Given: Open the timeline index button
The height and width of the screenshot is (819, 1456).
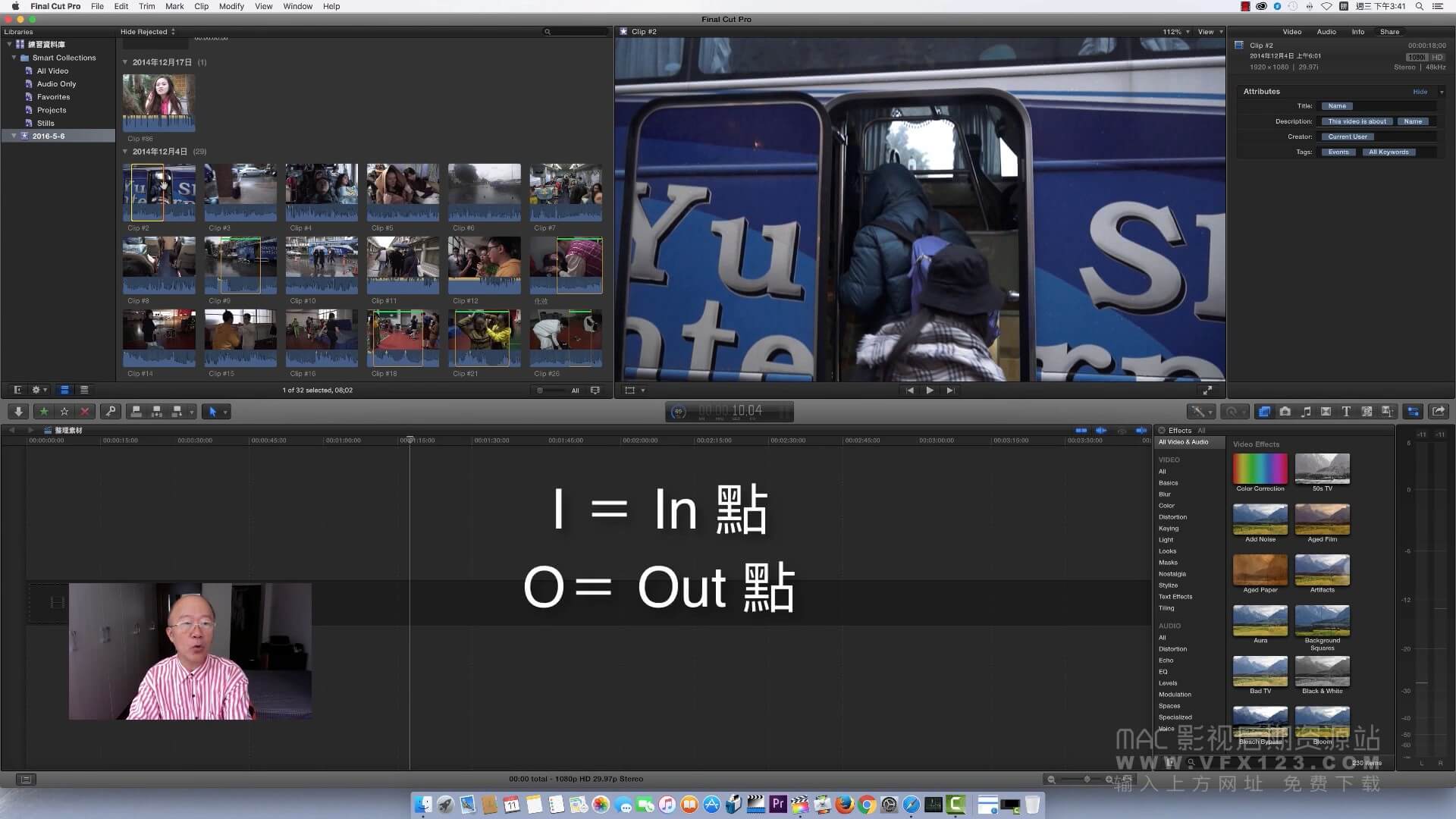Looking at the screenshot, I should 26,779.
